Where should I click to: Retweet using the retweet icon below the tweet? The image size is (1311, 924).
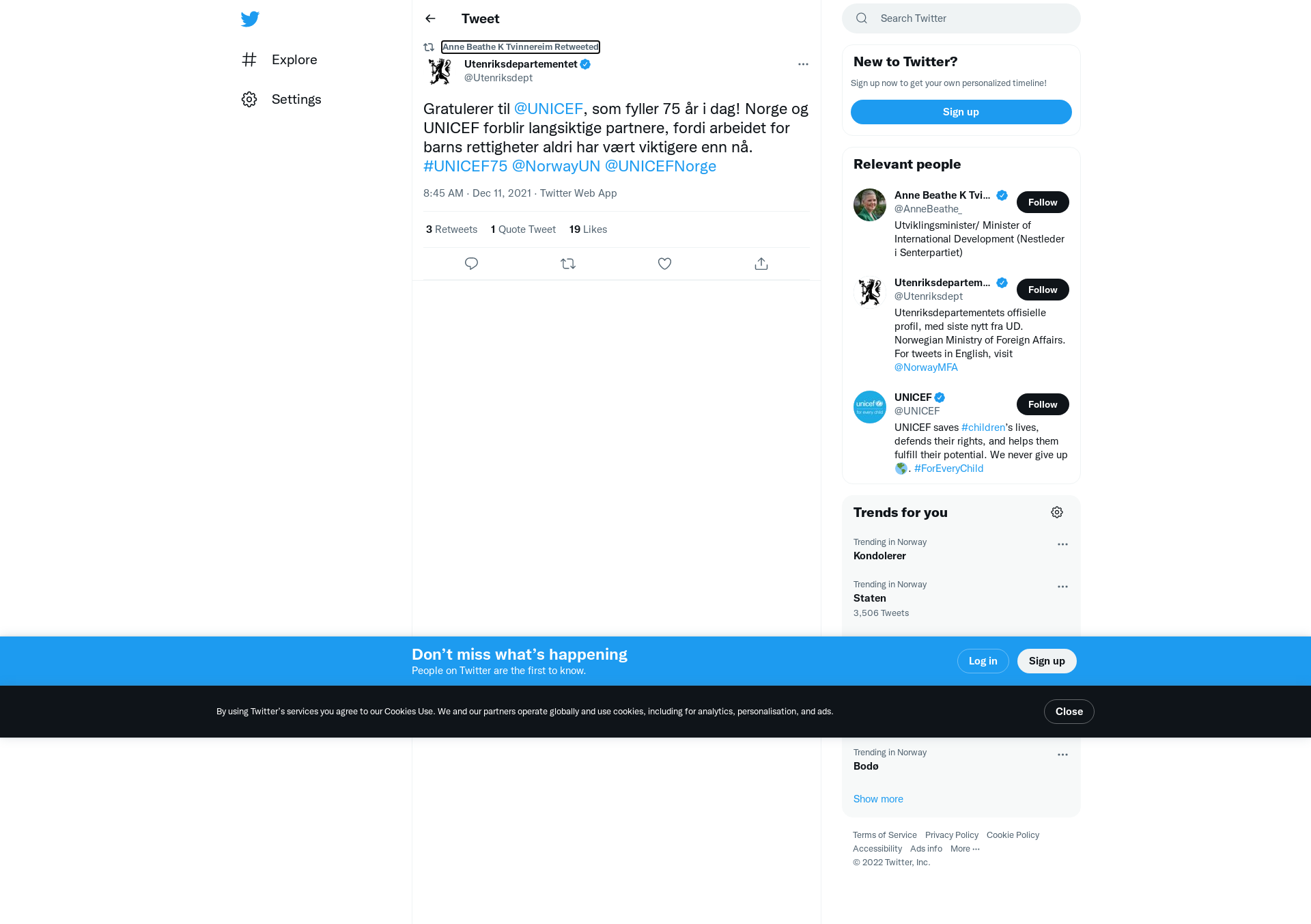[568, 264]
